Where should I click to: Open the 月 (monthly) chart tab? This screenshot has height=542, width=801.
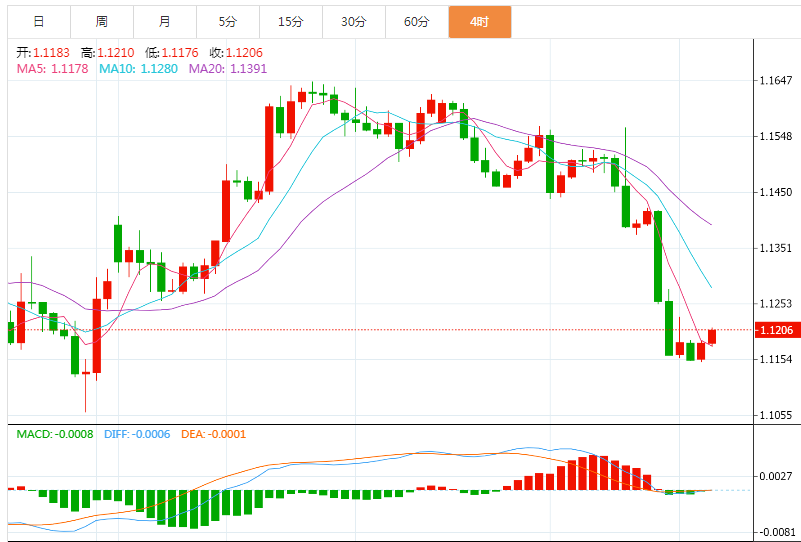click(165, 21)
